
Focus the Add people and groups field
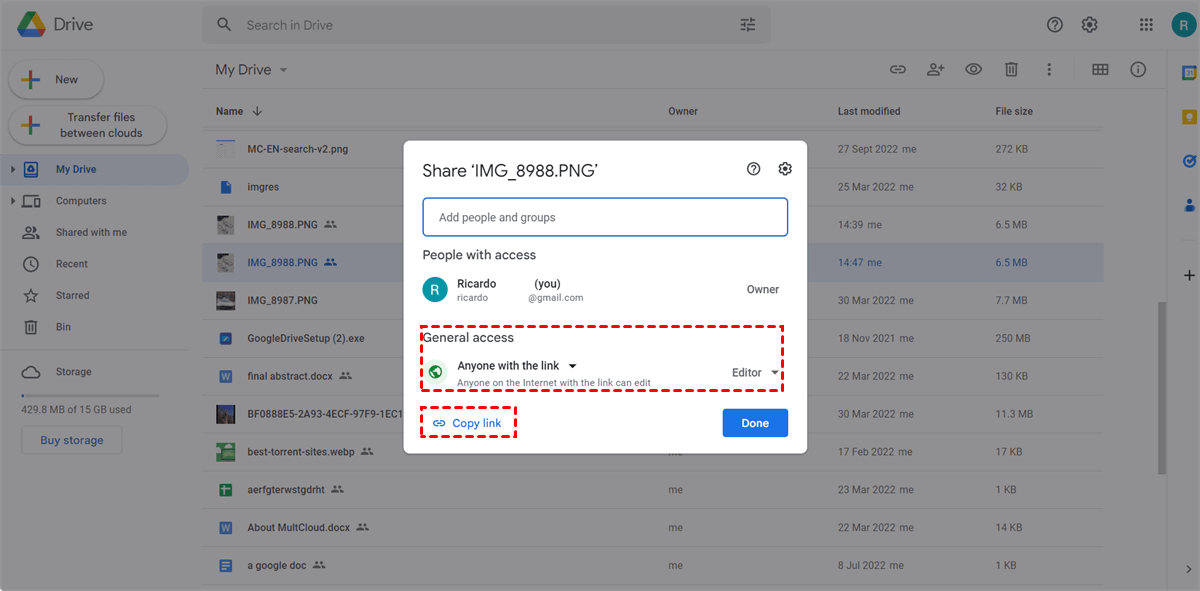pyautogui.click(x=605, y=217)
